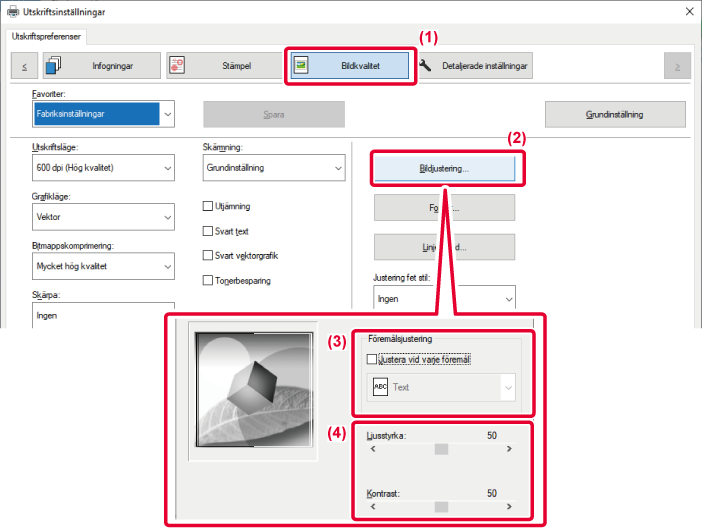Open Detaljerade inställningar tab

click(475, 65)
